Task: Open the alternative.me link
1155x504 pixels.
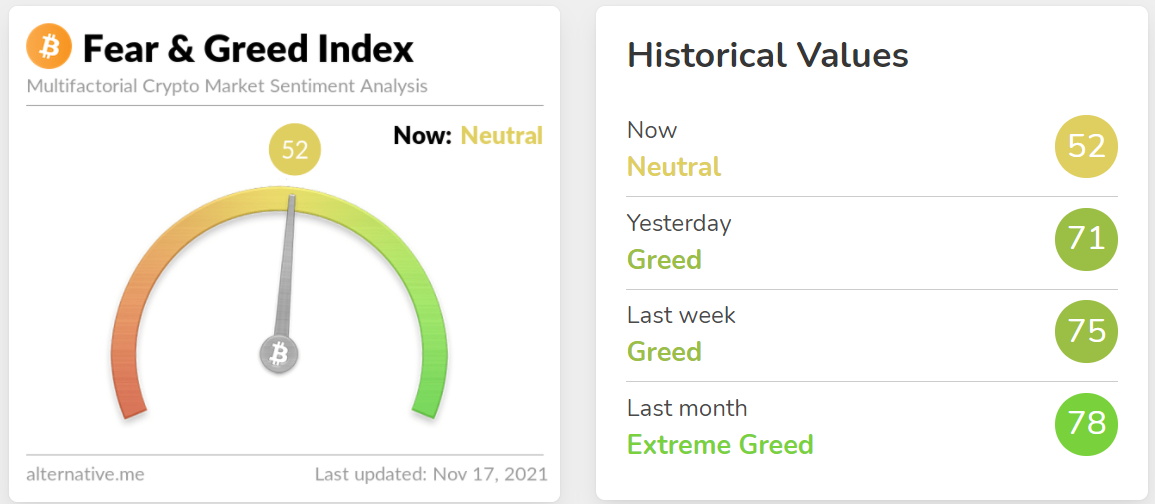Action: pyautogui.click(x=85, y=474)
